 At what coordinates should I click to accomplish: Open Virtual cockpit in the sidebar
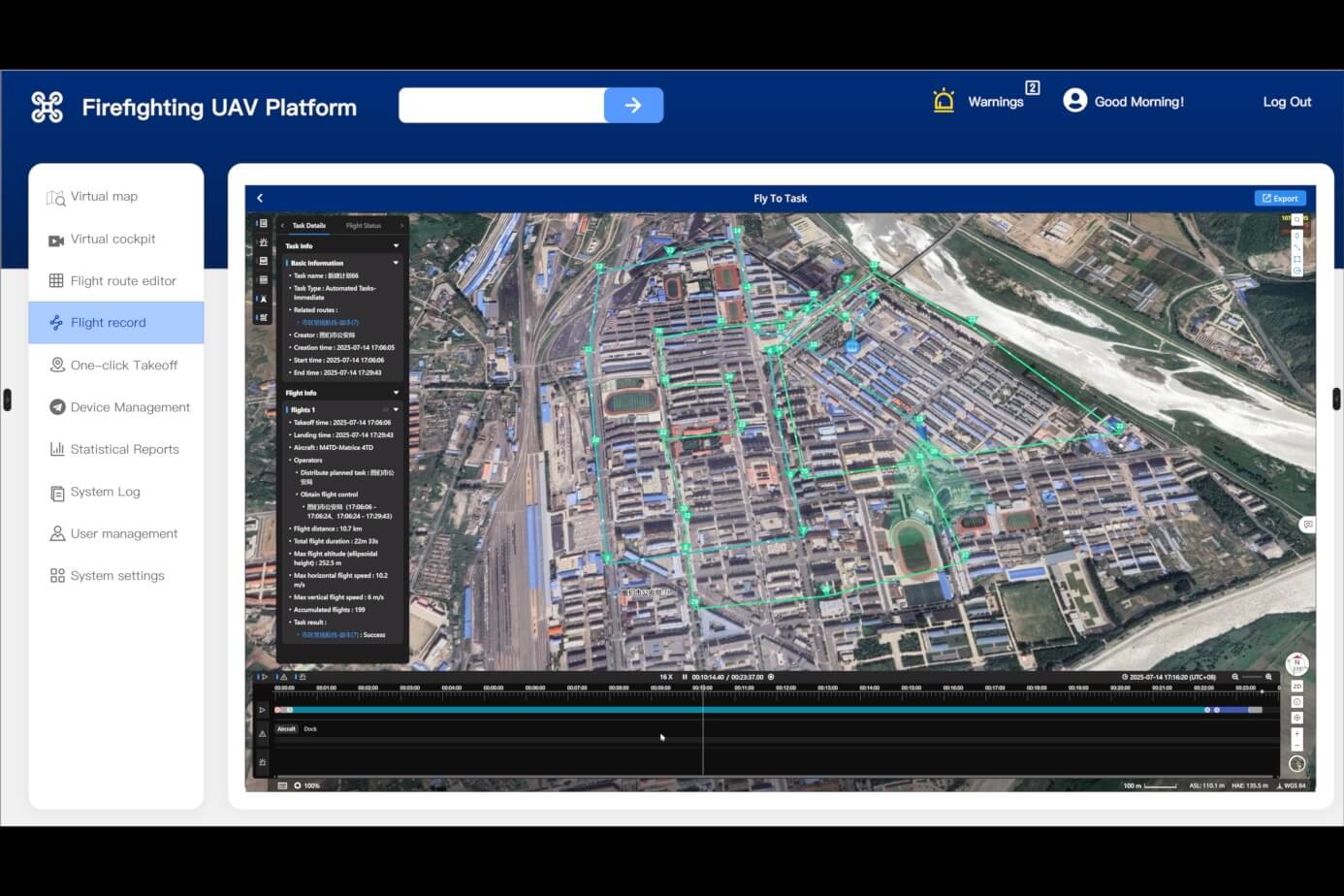[112, 240]
